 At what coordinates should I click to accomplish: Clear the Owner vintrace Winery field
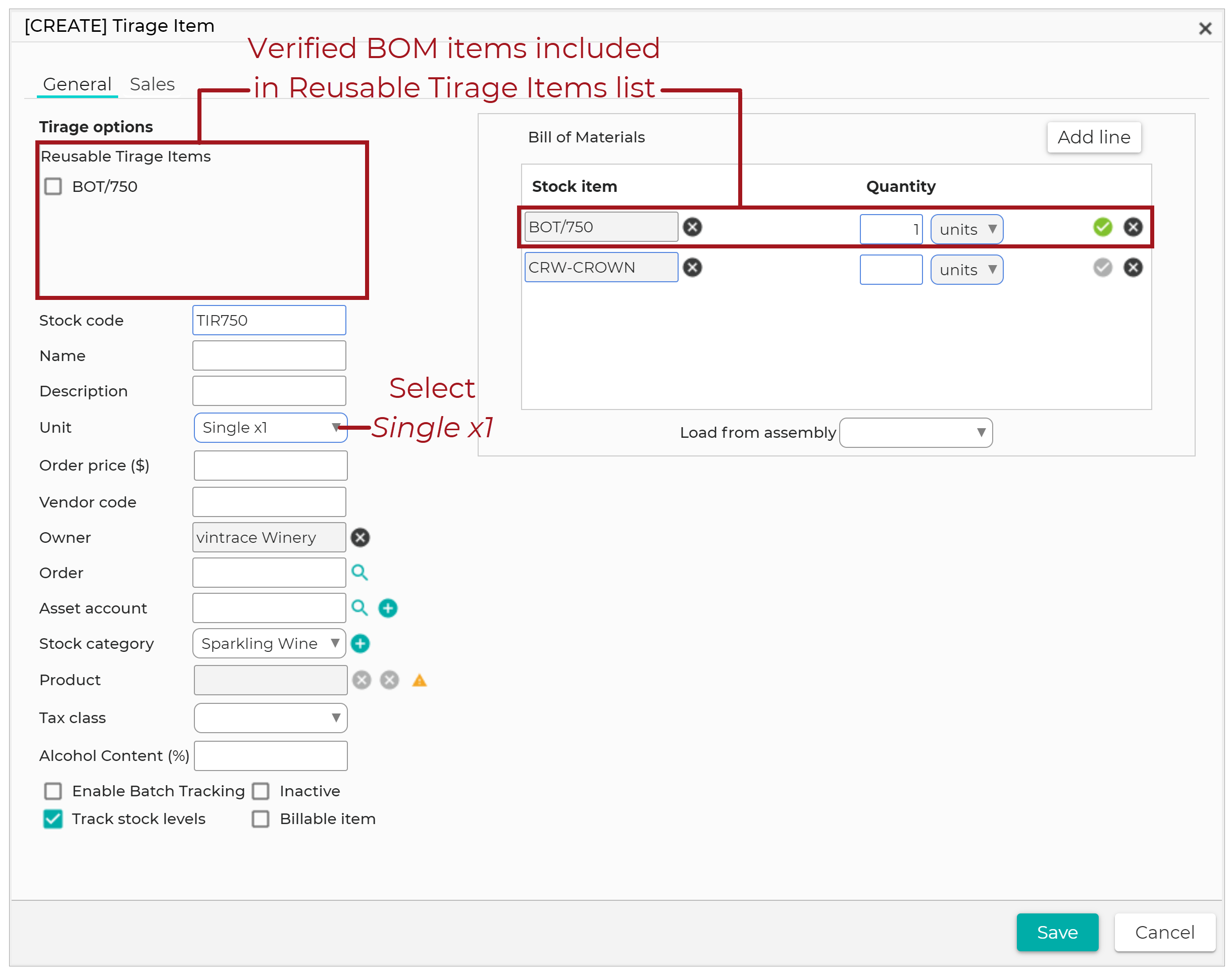(x=360, y=537)
